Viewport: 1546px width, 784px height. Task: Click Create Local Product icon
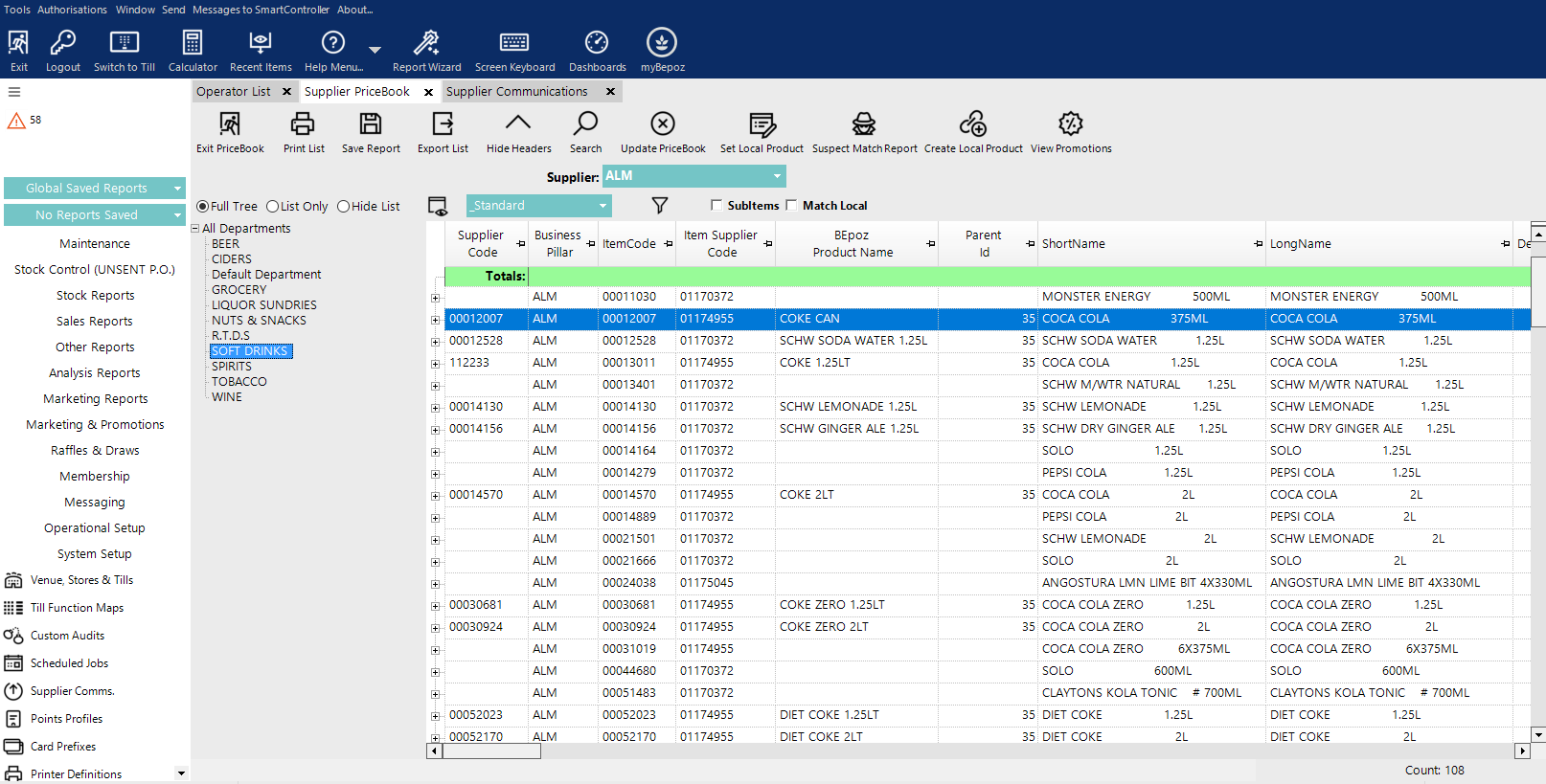tap(973, 123)
